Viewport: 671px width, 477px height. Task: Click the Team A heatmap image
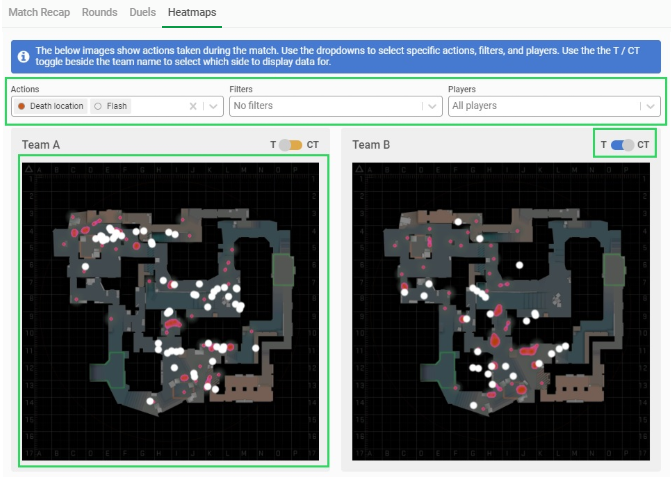pos(170,311)
